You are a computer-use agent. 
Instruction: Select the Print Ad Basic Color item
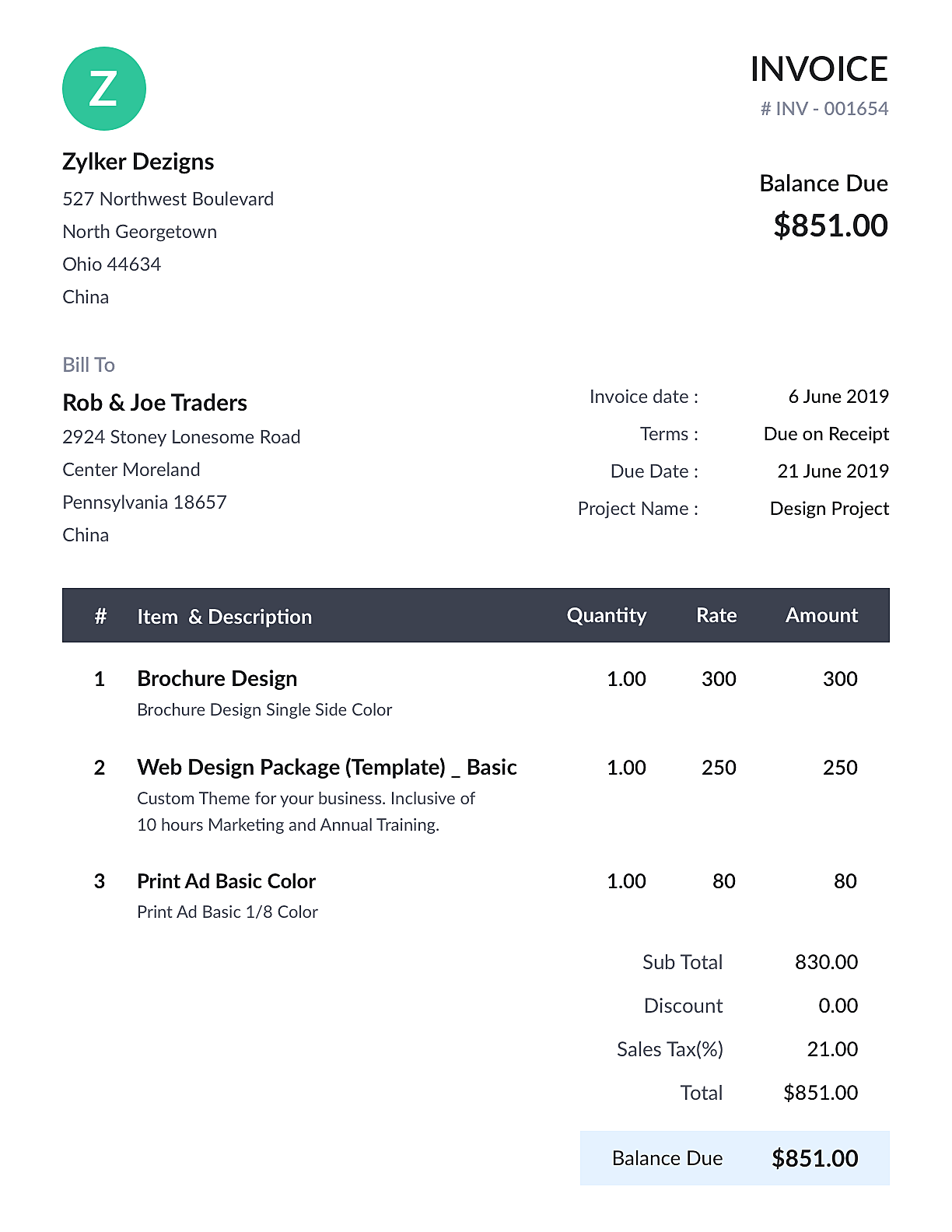[x=226, y=881]
